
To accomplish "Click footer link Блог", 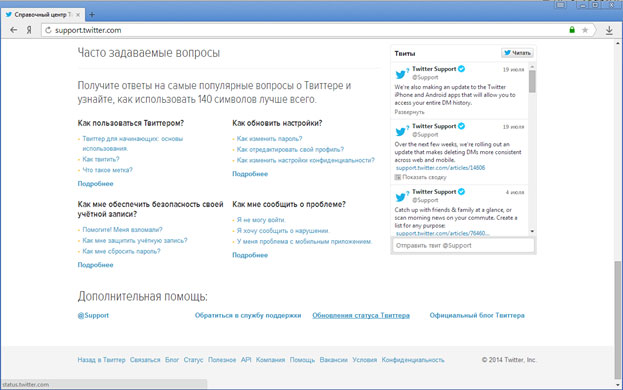I will click(x=172, y=360).
